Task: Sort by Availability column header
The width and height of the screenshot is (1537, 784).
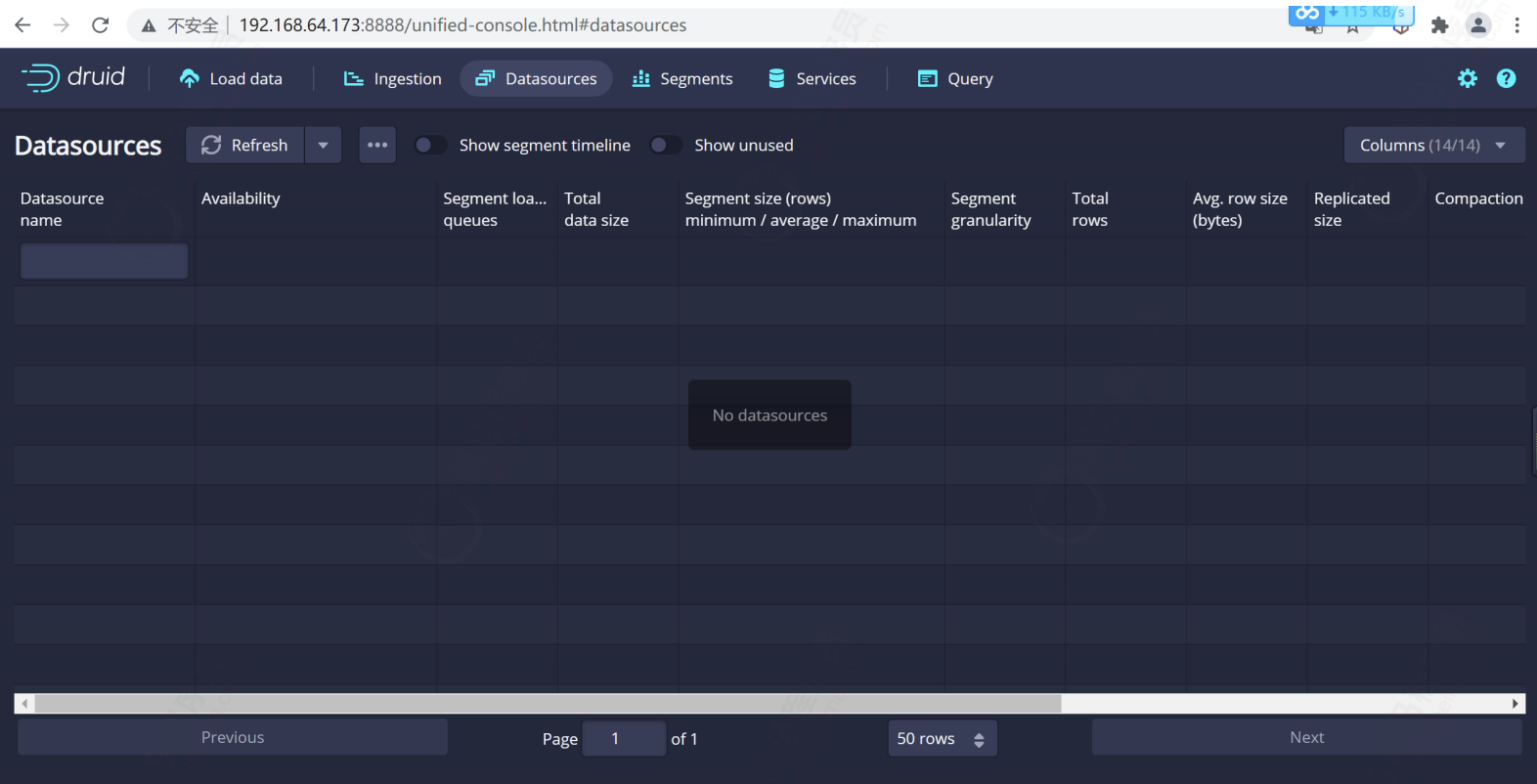Action: point(315,209)
